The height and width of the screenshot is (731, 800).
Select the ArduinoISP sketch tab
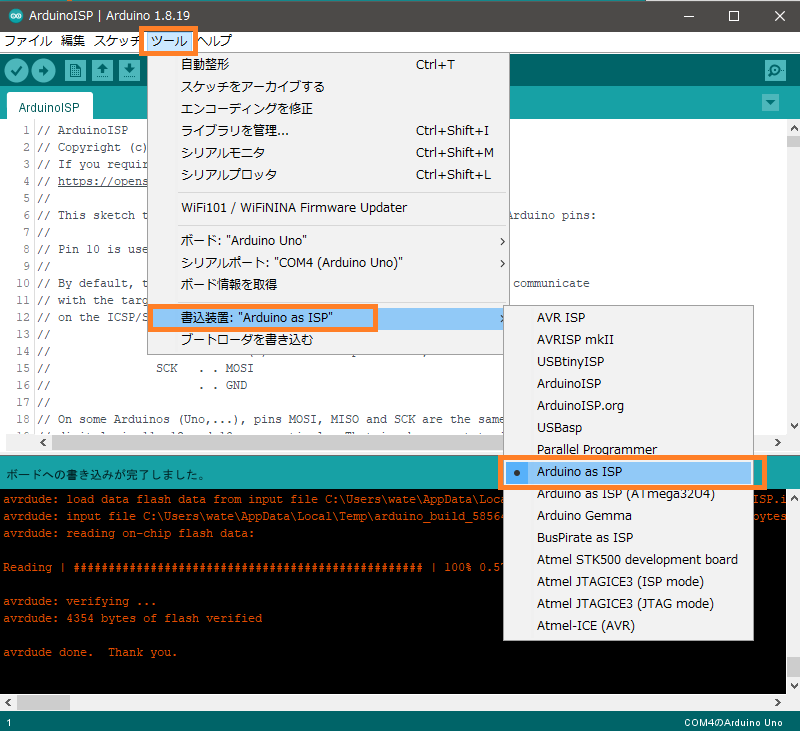[49, 107]
